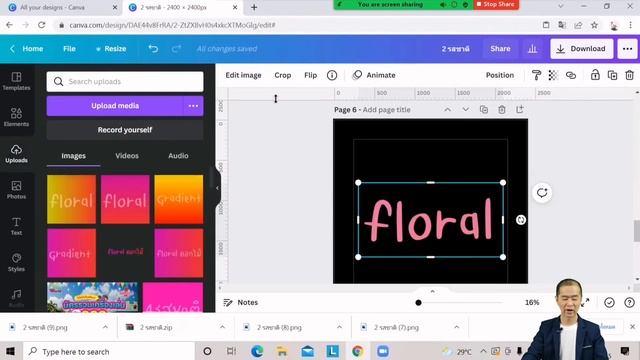Move page 6 up with arrow
Screen dimensions: 640x360
448,109
